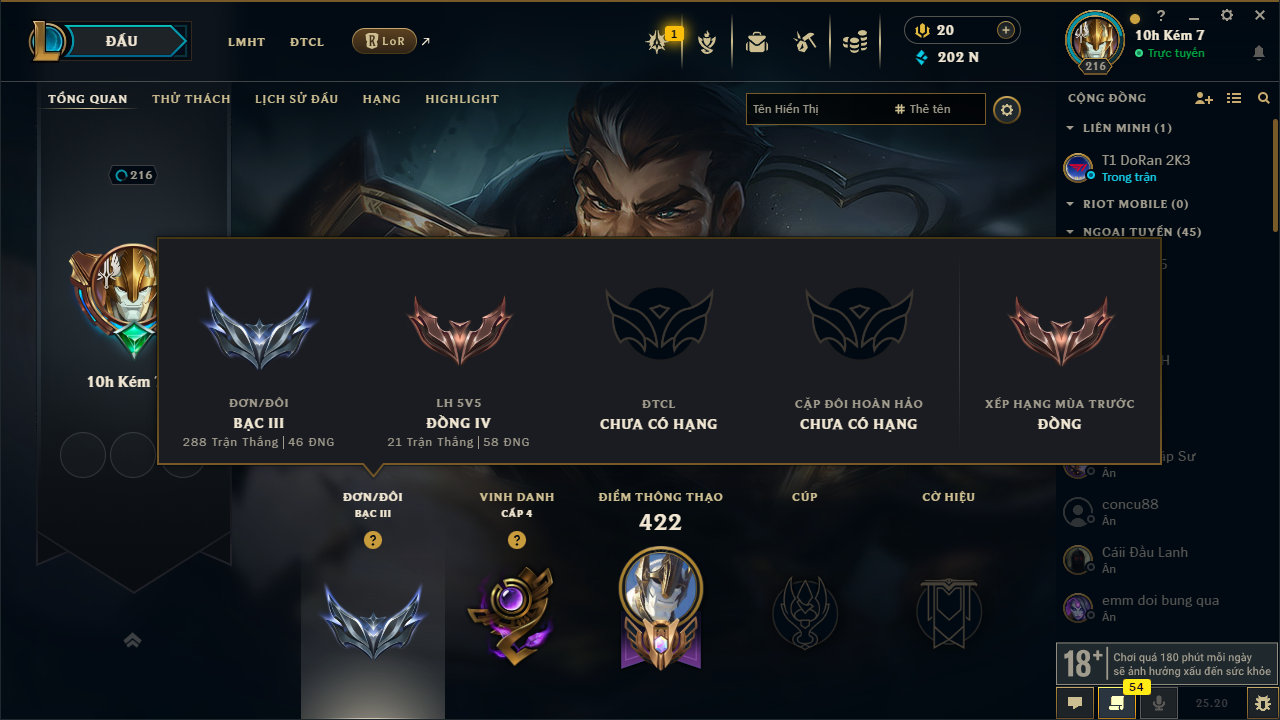Open the LoR launcher link
This screenshot has height=720, width=1280.
[384, 41]
